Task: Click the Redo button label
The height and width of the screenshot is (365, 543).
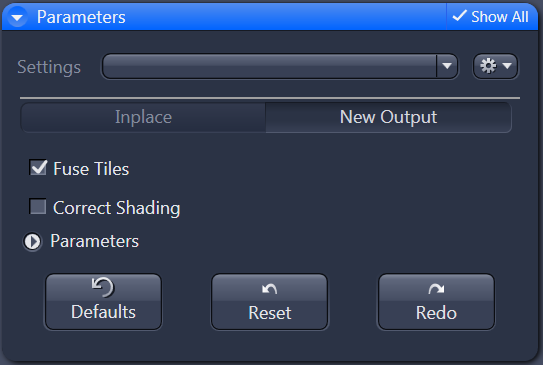Action: [x=436, y=313]
